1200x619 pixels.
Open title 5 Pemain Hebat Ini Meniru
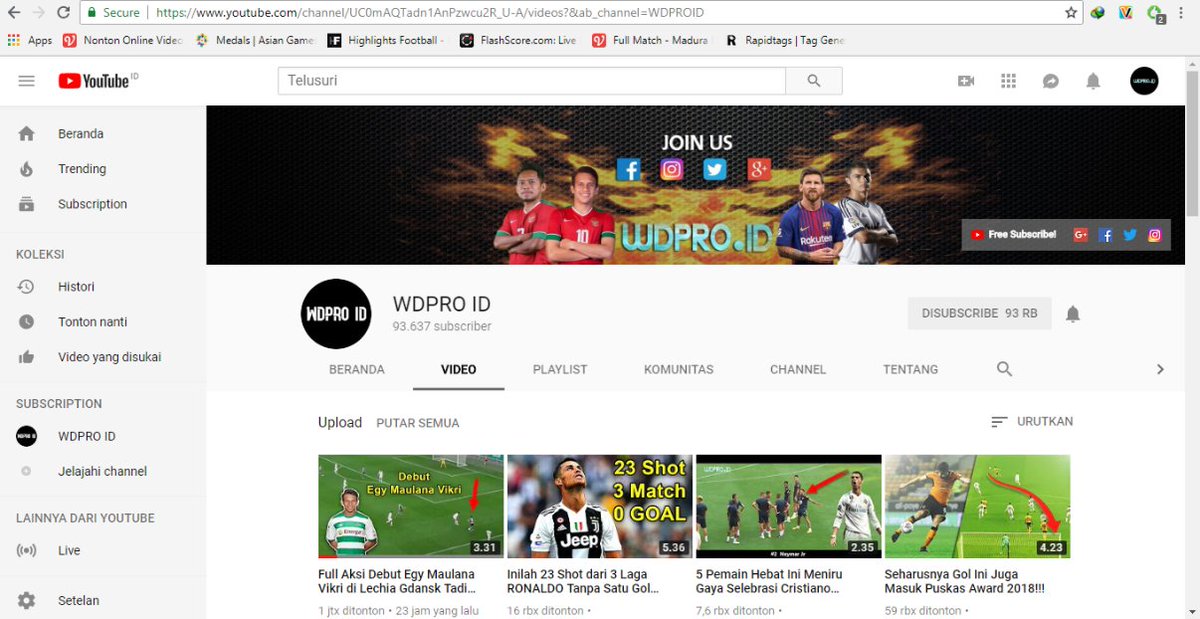[x=770, y=582]
